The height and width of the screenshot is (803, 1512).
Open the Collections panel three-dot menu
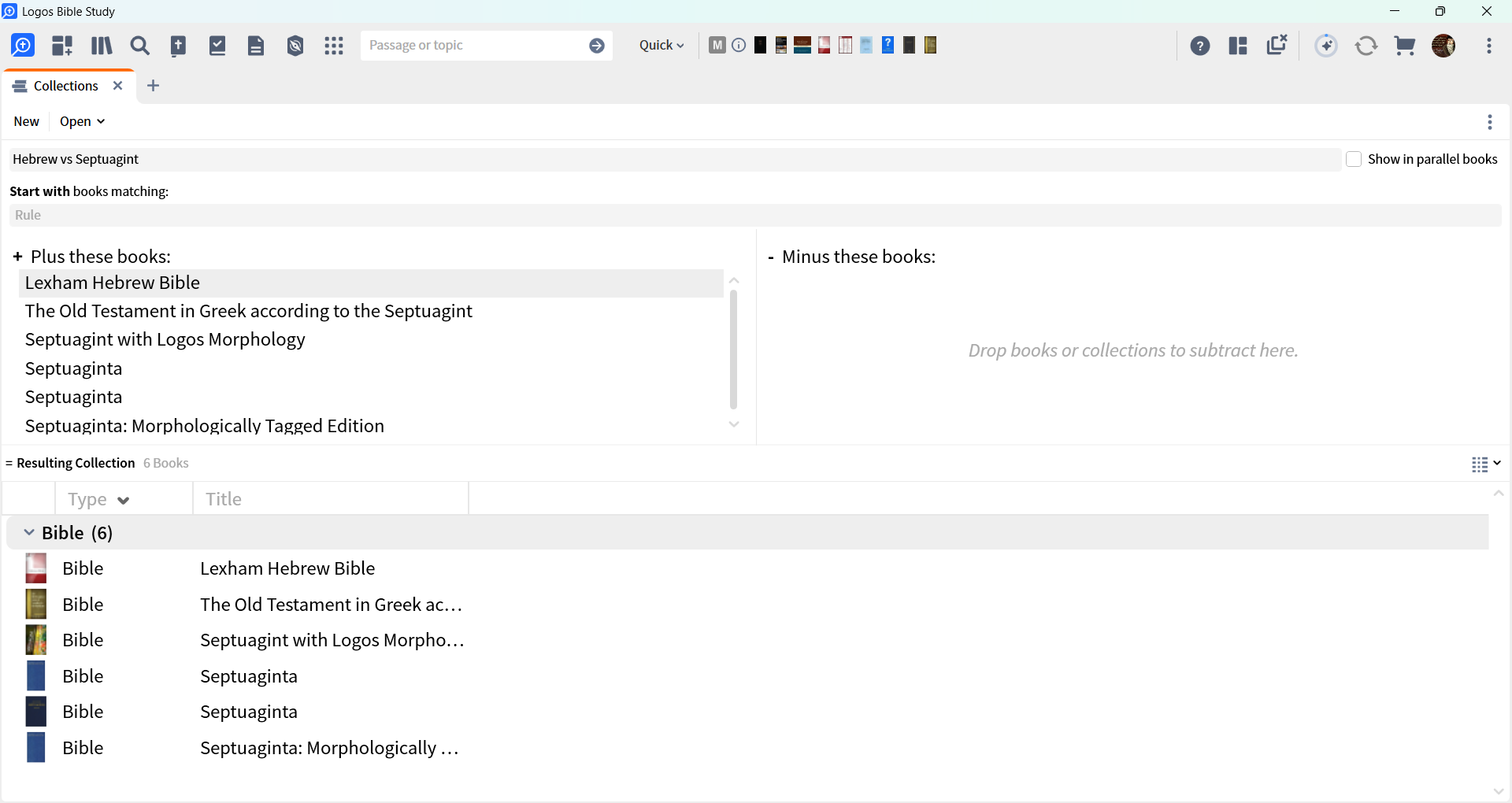(x=1489, y=121)
